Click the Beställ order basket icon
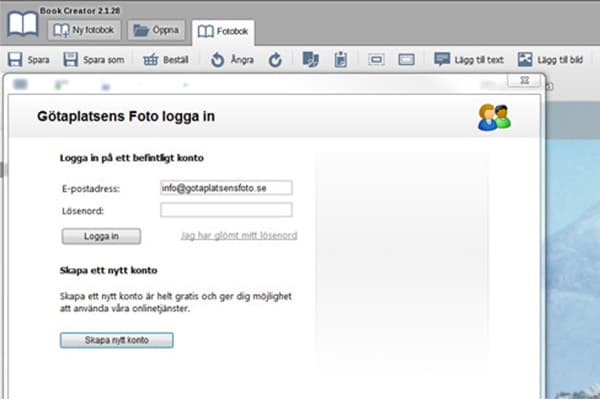The width and height of the screenshot is (600, 400). tap(150, 60)
